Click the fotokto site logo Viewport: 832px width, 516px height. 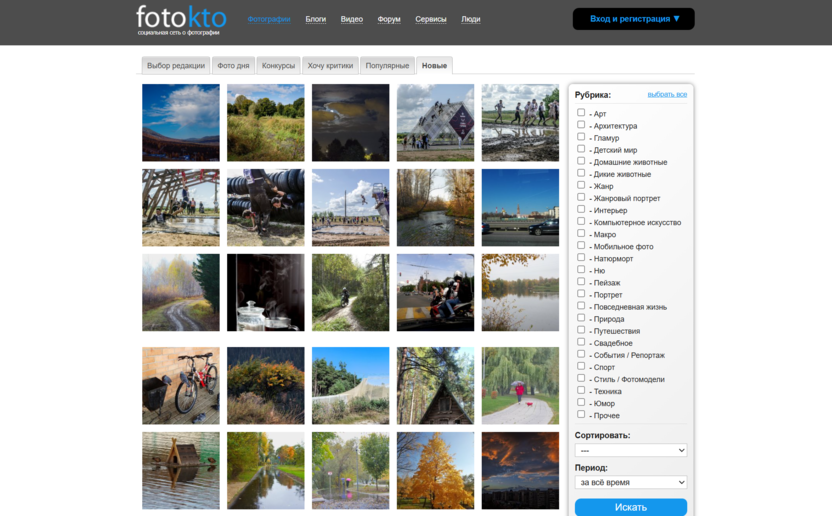(x=181, y=20)
